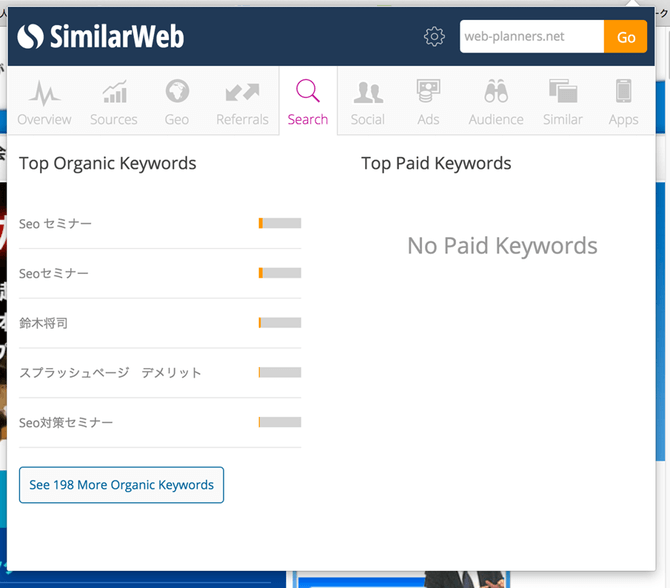Viewport: 670px width, 588px height.
Task: Select the 鈴木将司 keyword entry
Action: coord(44,323)
